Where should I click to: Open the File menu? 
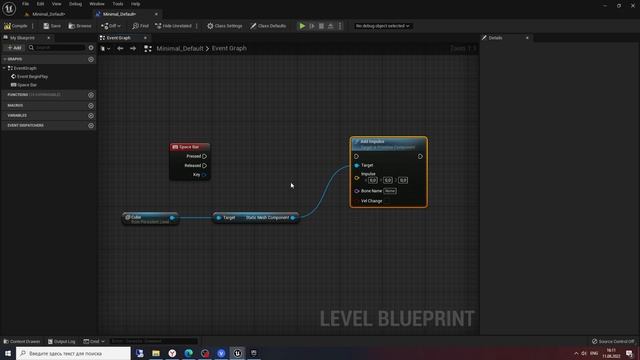[25, 4]
